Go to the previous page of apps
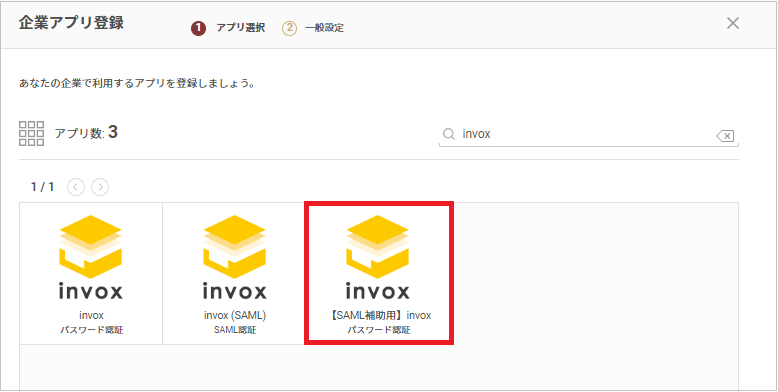778x392 pixels. [x=76, y=187]
